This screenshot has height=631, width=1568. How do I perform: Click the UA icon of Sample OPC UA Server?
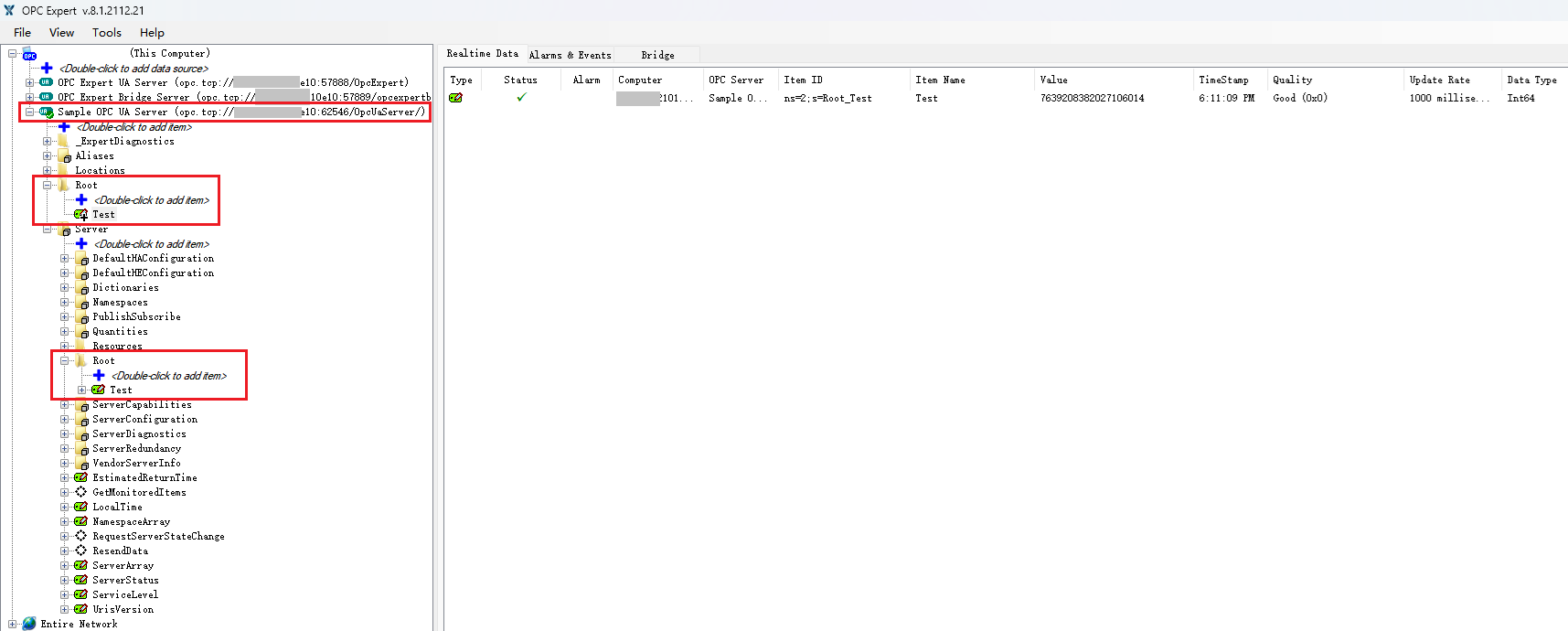click(46, 112)
